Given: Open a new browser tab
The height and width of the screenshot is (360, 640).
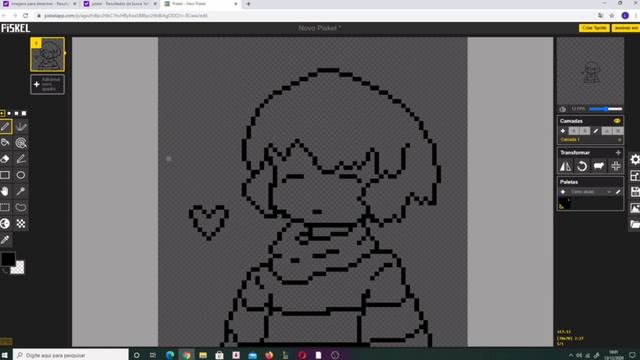Looking at the screenshot, I should tap(248, 4).
